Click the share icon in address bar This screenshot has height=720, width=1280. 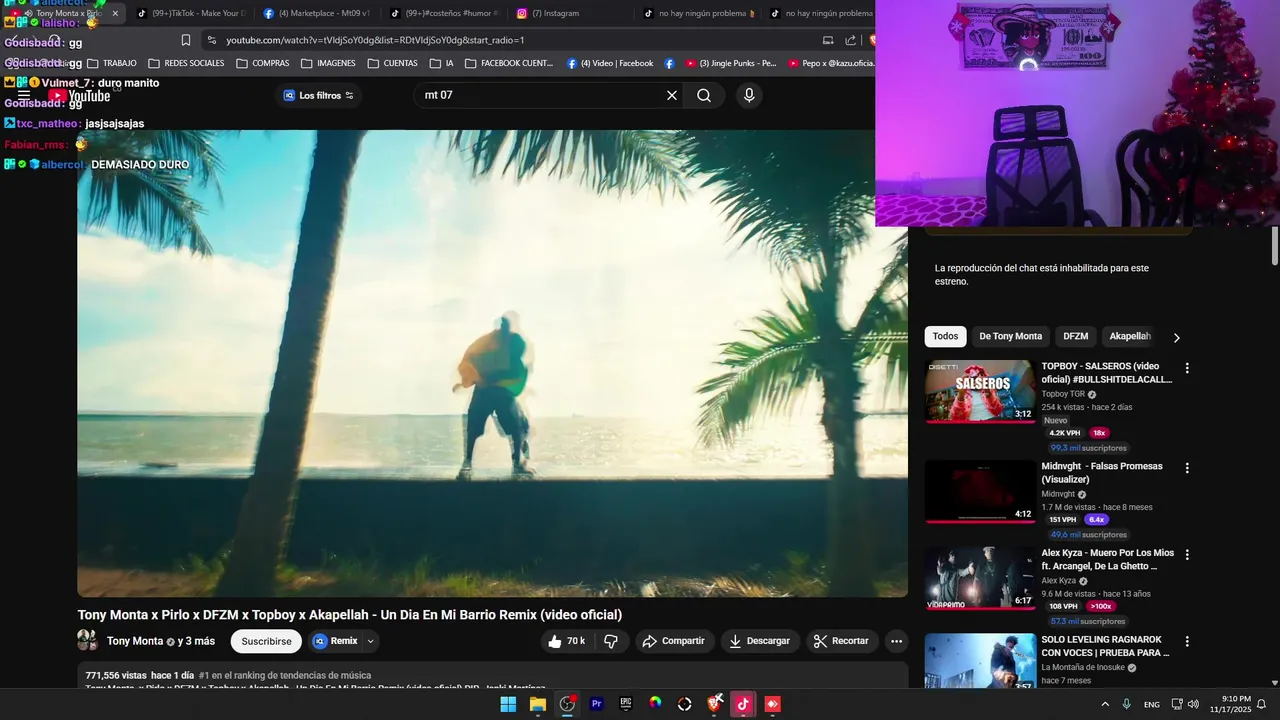tap(851, 40)
